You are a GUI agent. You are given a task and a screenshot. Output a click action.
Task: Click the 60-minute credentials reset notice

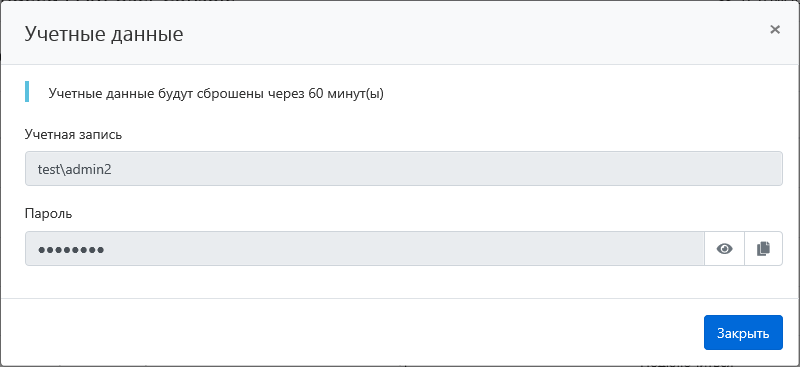(216, 94)
